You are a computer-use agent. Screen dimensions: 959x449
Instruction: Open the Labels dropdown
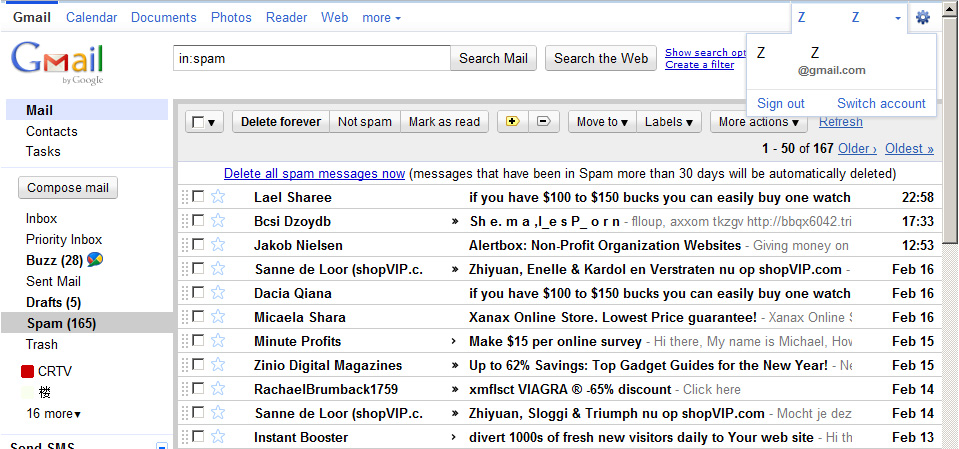[x=669, y=122]
